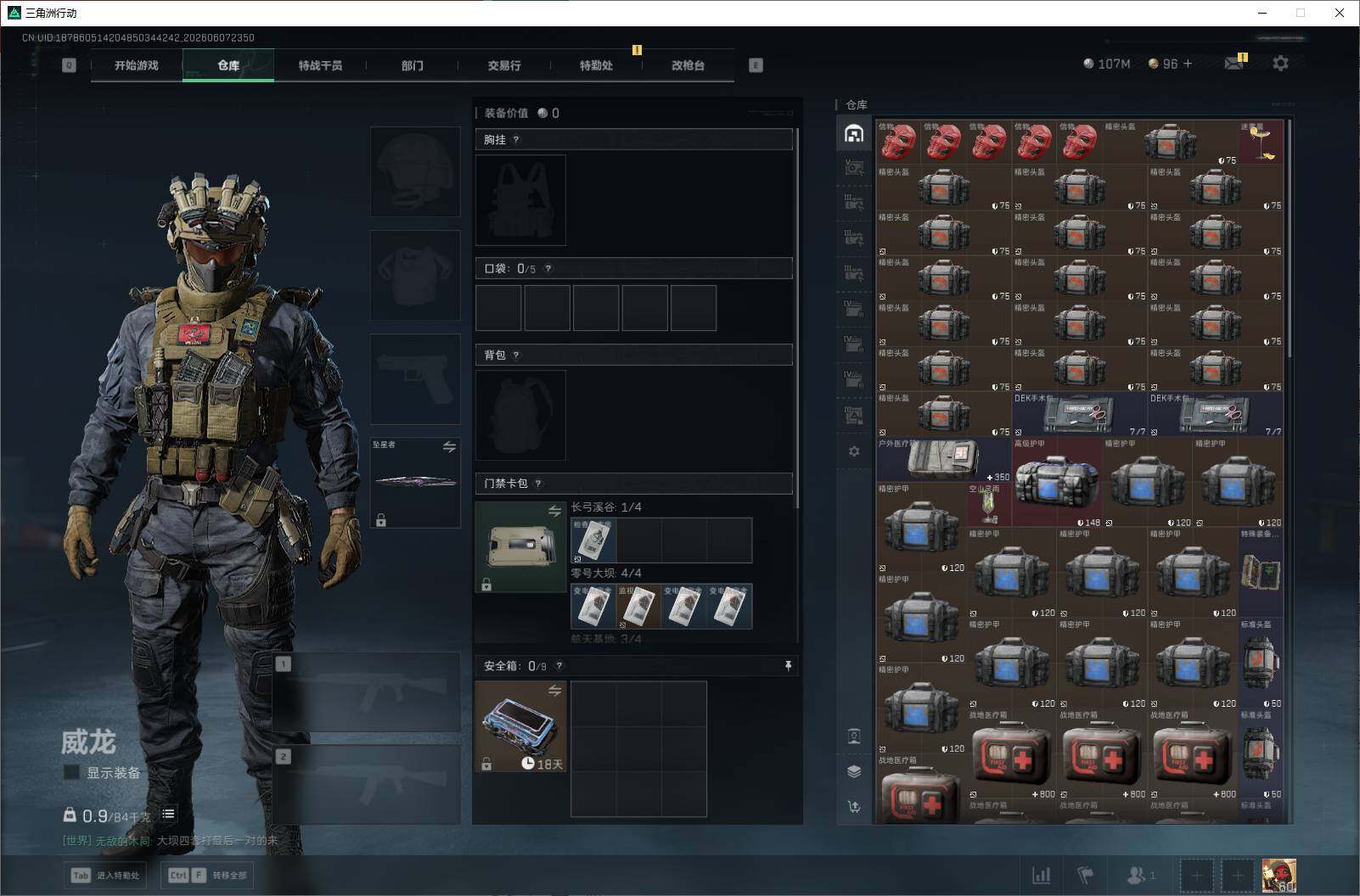Image resolution: width=1360 pixels, height=896 pixels.
Task: Select primary weapon slot 2
Action: [366, 785]
